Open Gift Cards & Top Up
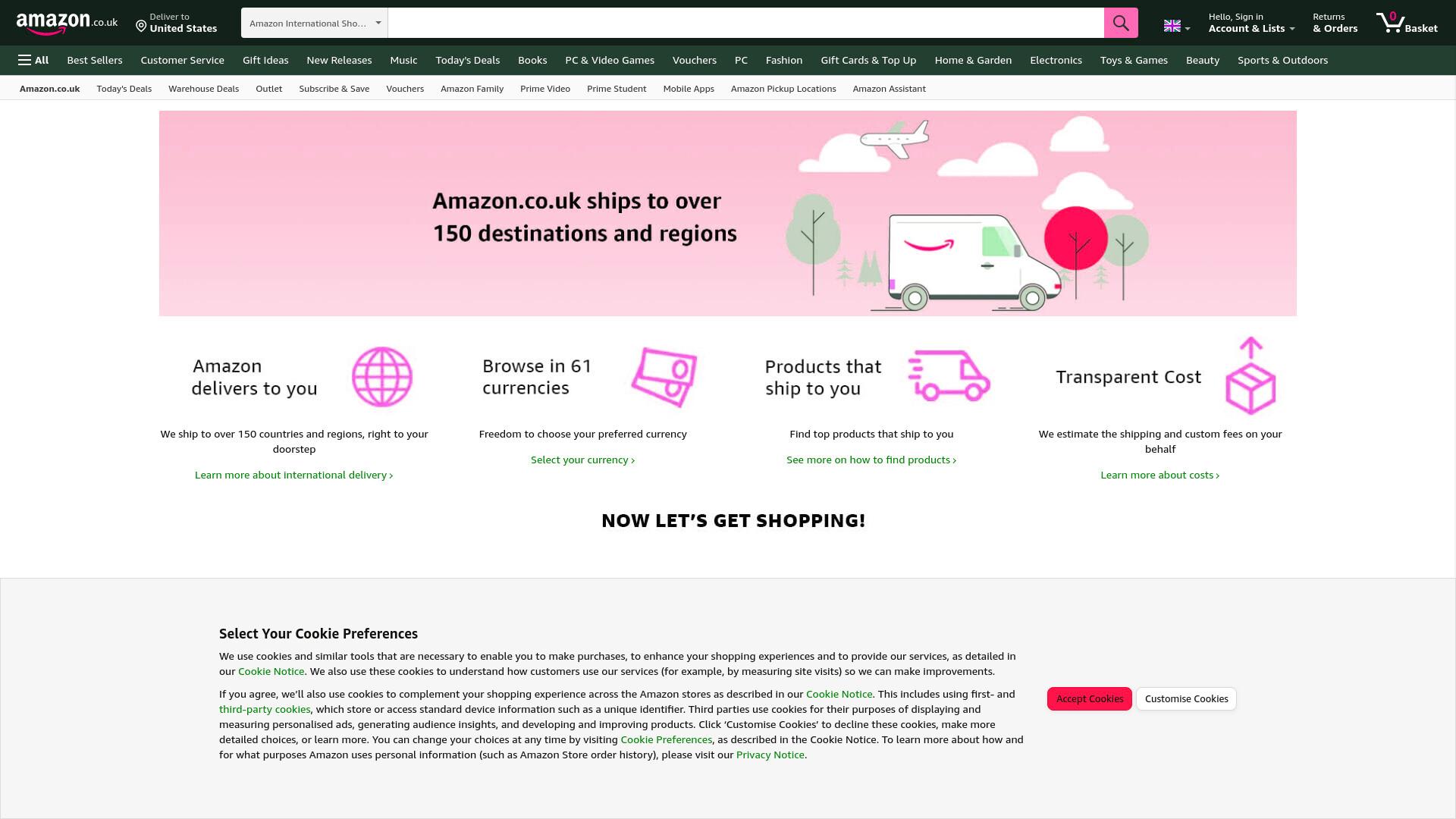Viewport: 1456px width, 819px height. (x=868, y=60)
